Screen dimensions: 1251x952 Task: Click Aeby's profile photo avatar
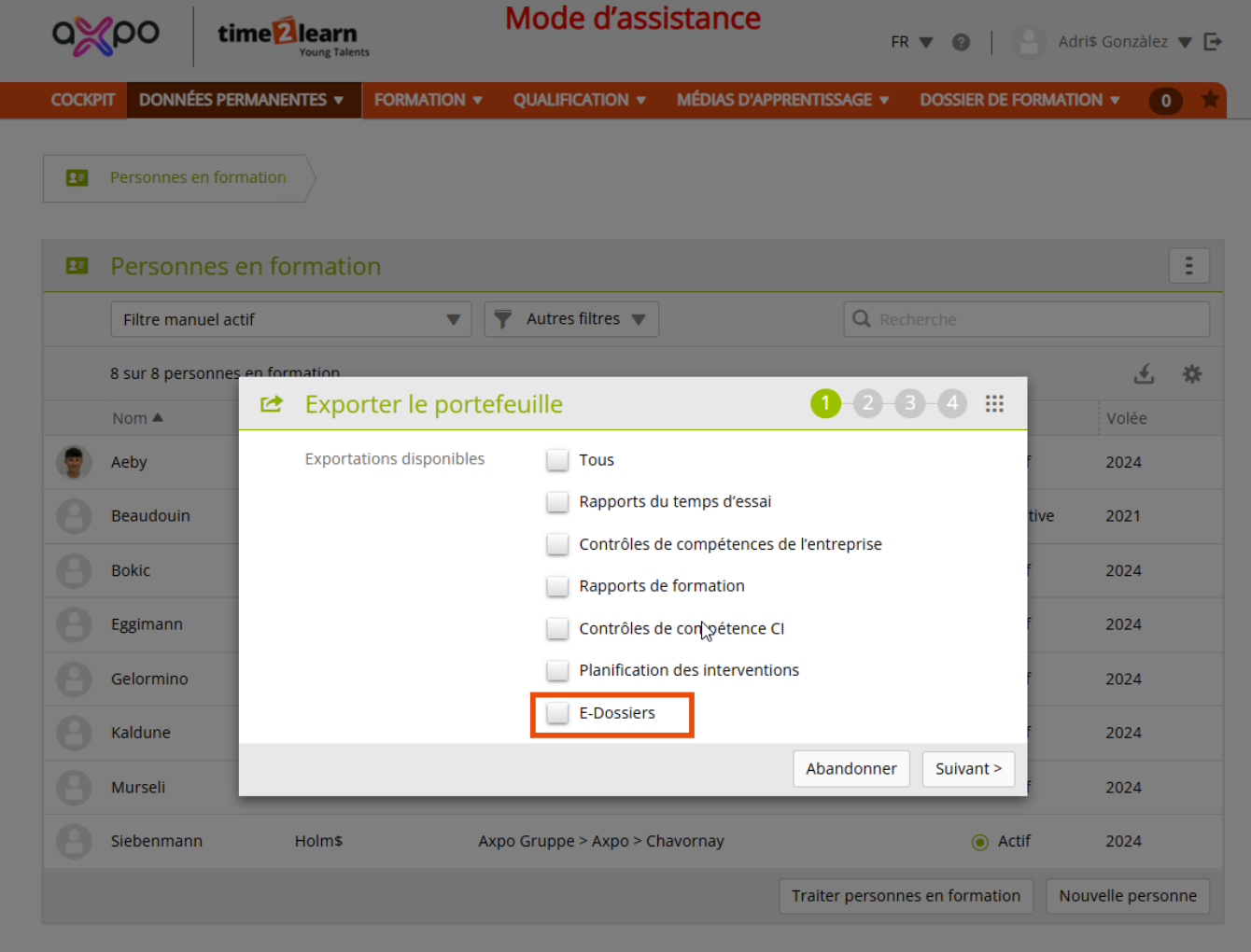point(74,462)
